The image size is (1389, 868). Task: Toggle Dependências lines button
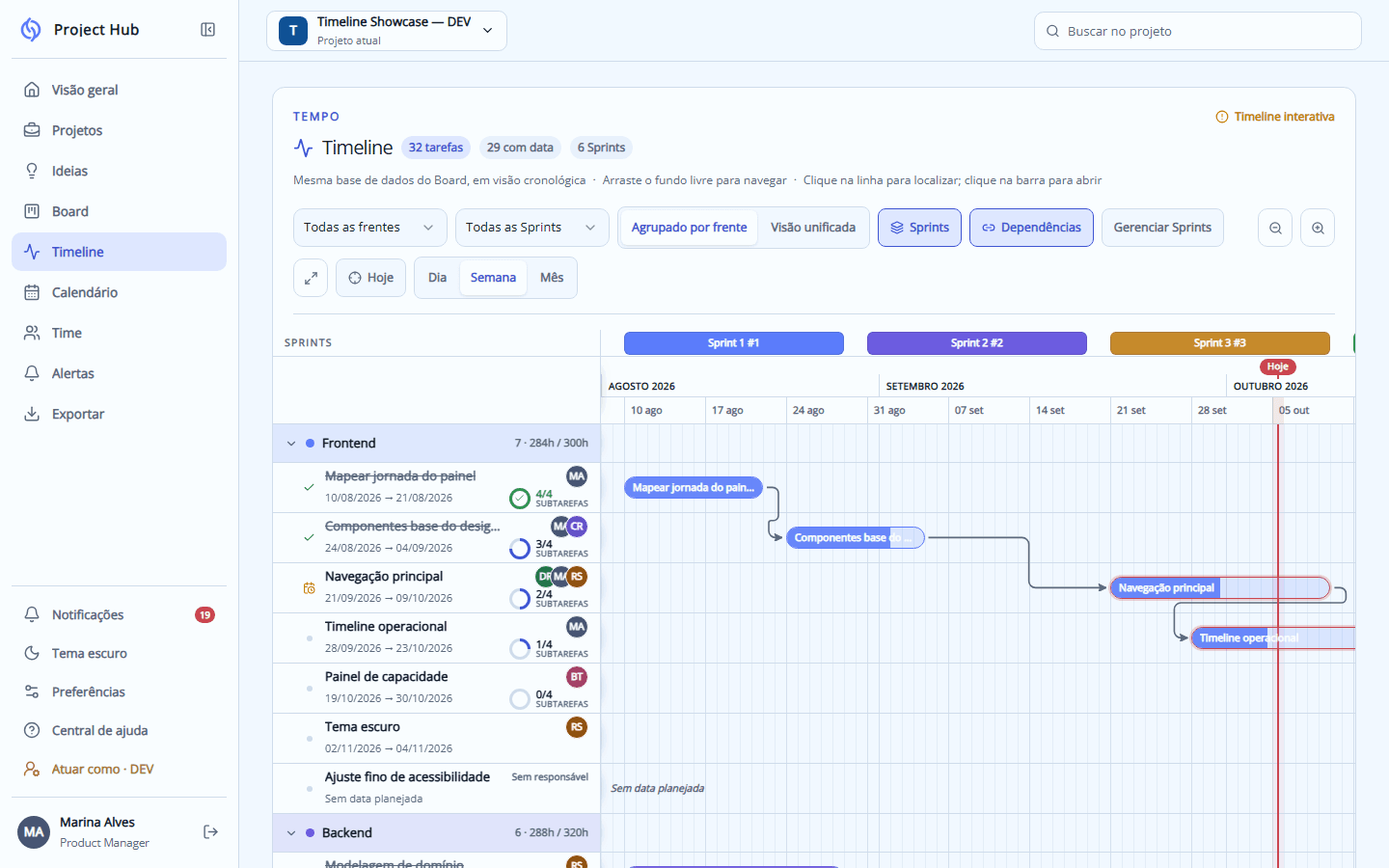pos(1031,228)
